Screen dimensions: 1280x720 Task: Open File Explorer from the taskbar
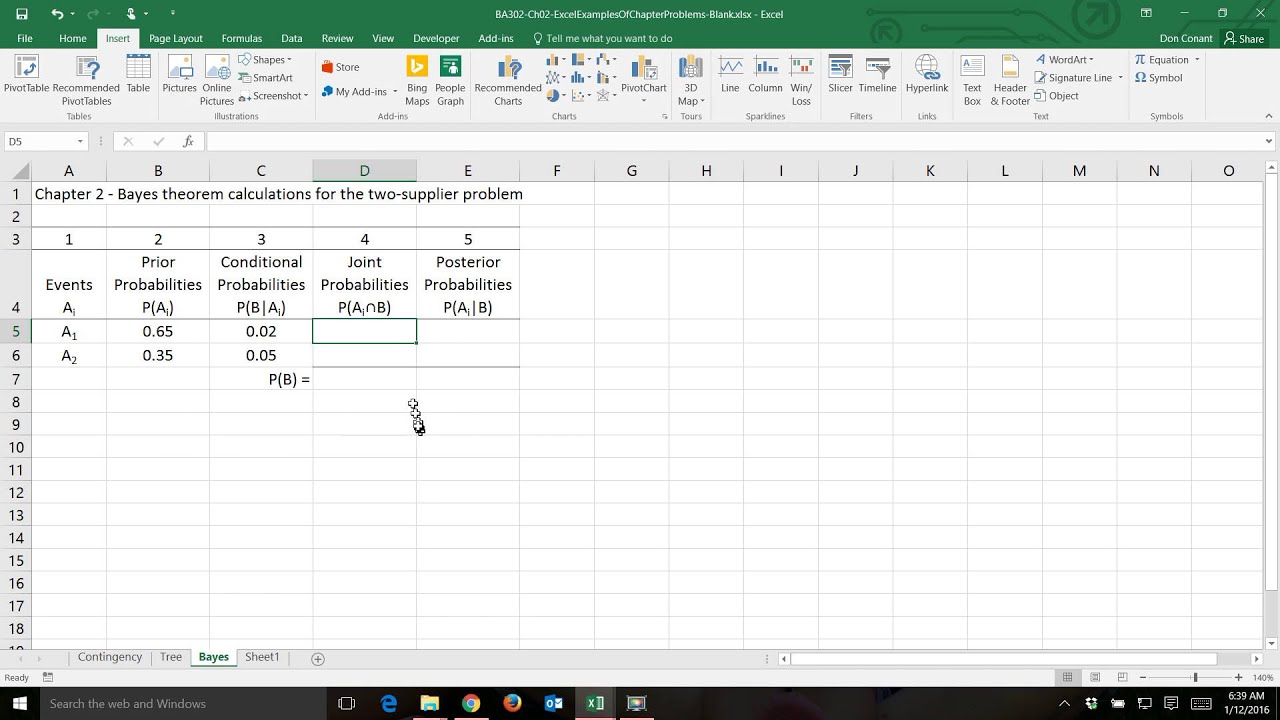430,703
